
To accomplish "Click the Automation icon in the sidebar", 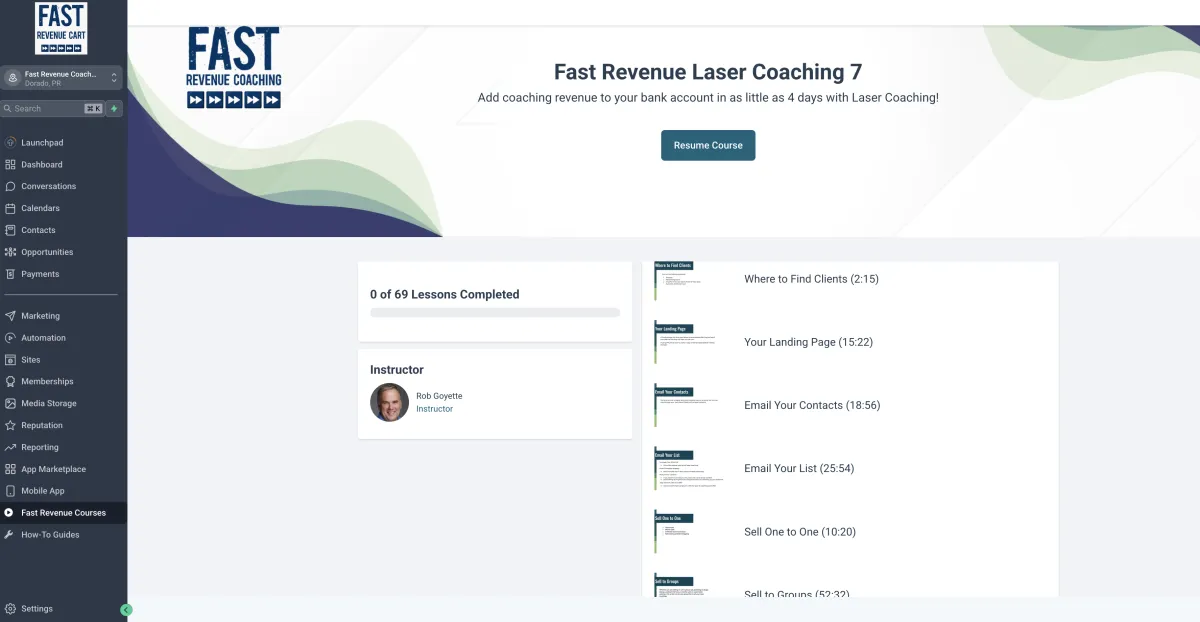I will (10, 338).
